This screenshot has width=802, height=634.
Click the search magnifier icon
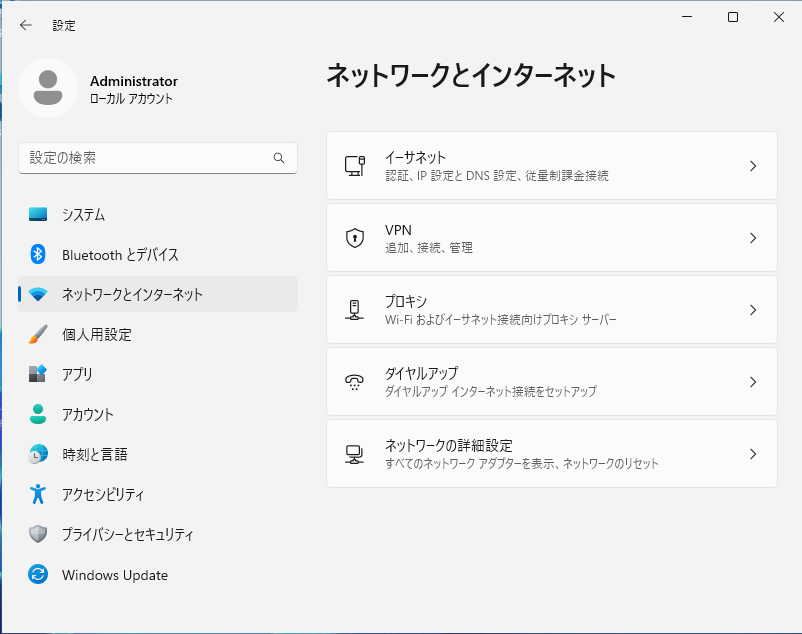(x=279, y=158)
